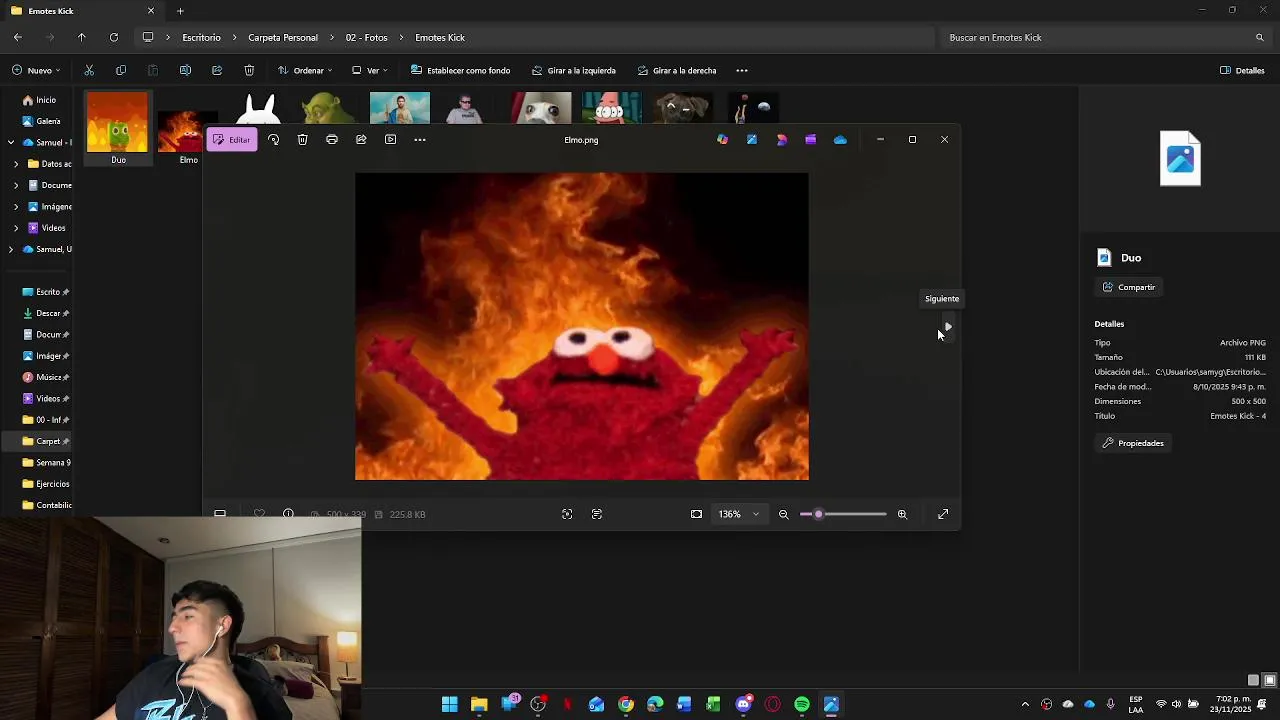This screenshot has height=720, width=1280.
Task: Show file info in Photos bottom bar
Action: (x=288, y=514)
